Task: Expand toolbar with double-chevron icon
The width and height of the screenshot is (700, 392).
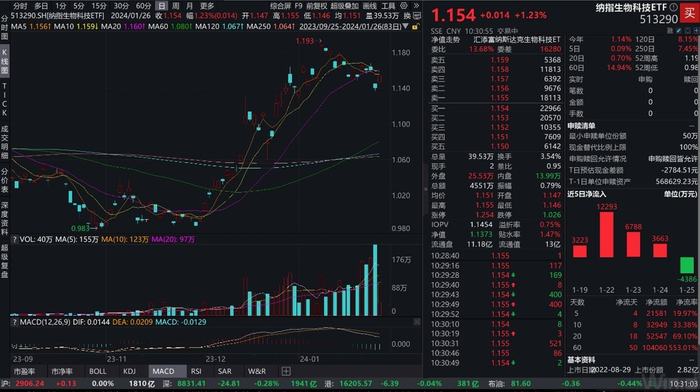Action: pos(416,6)
